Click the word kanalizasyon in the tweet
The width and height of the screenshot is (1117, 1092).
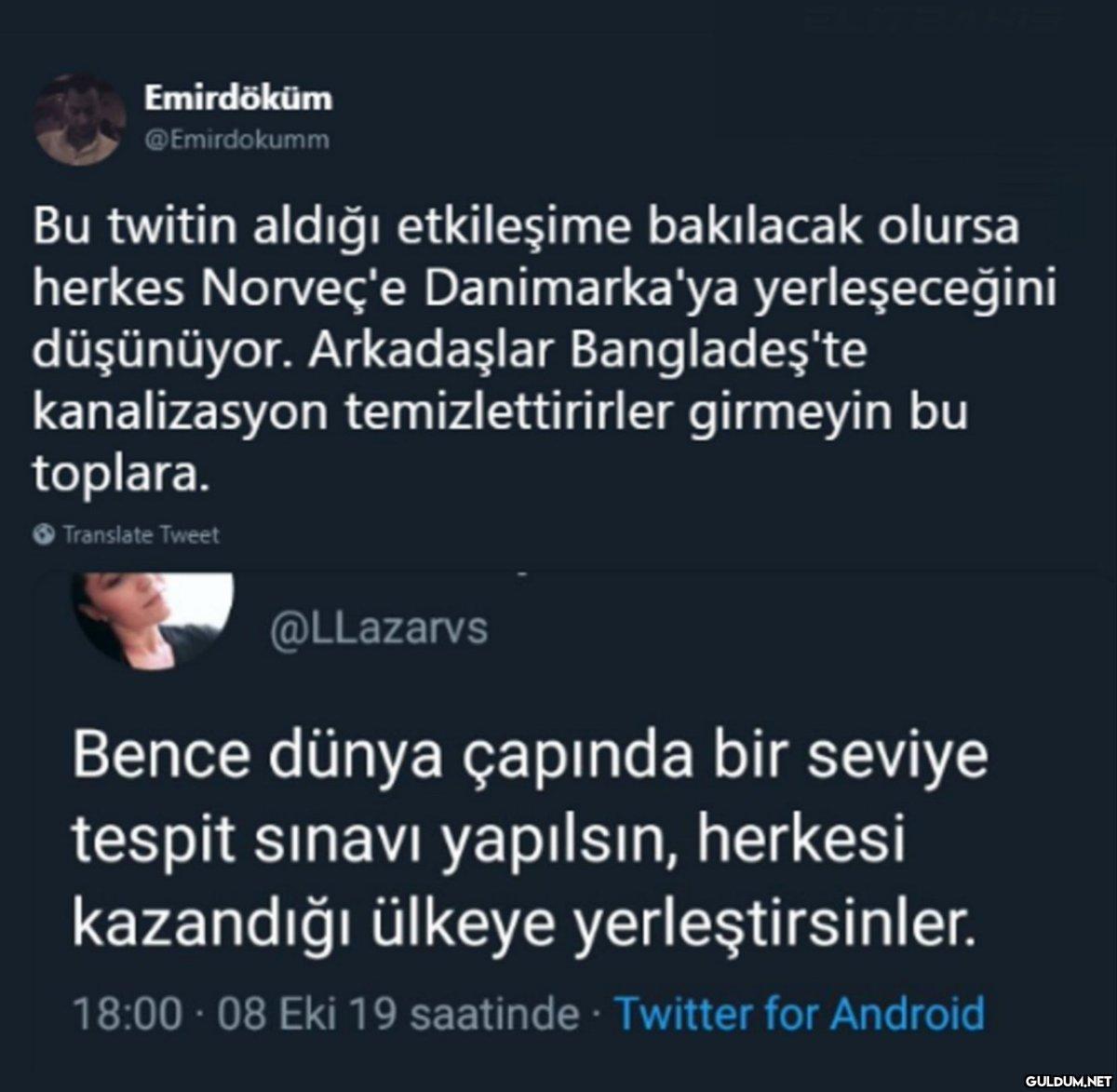coord(181,412)
